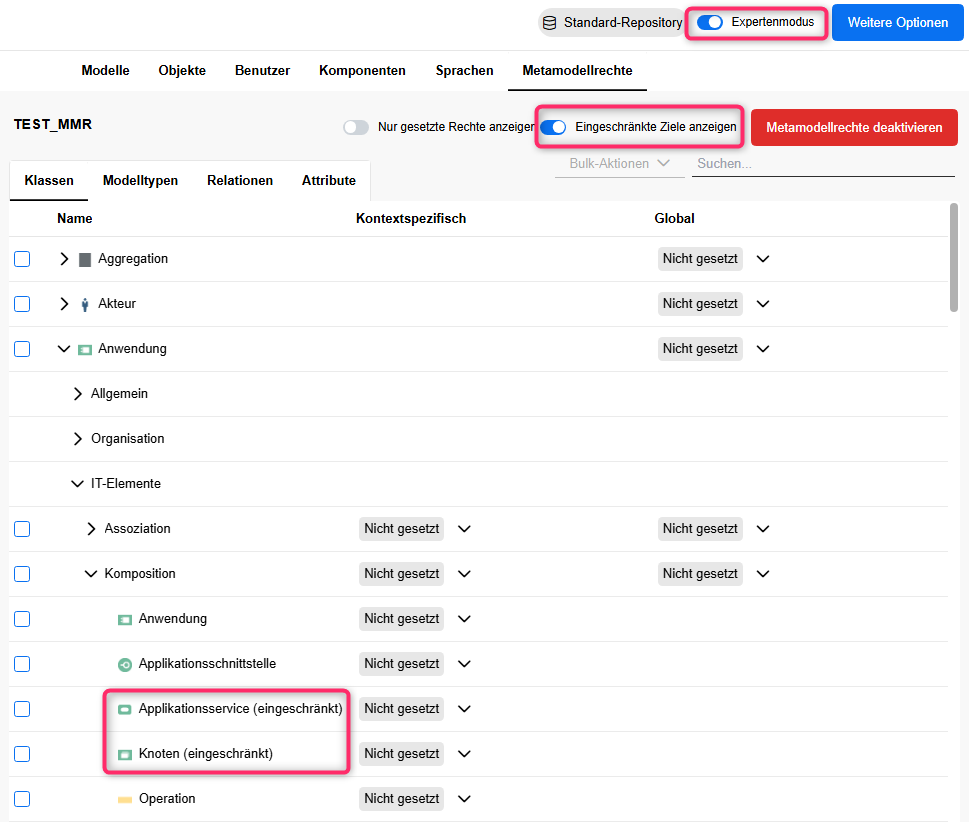This screenshot has height=822, width=969.
Task: Click the Weitere Optionen button
Action: [897, 21]
